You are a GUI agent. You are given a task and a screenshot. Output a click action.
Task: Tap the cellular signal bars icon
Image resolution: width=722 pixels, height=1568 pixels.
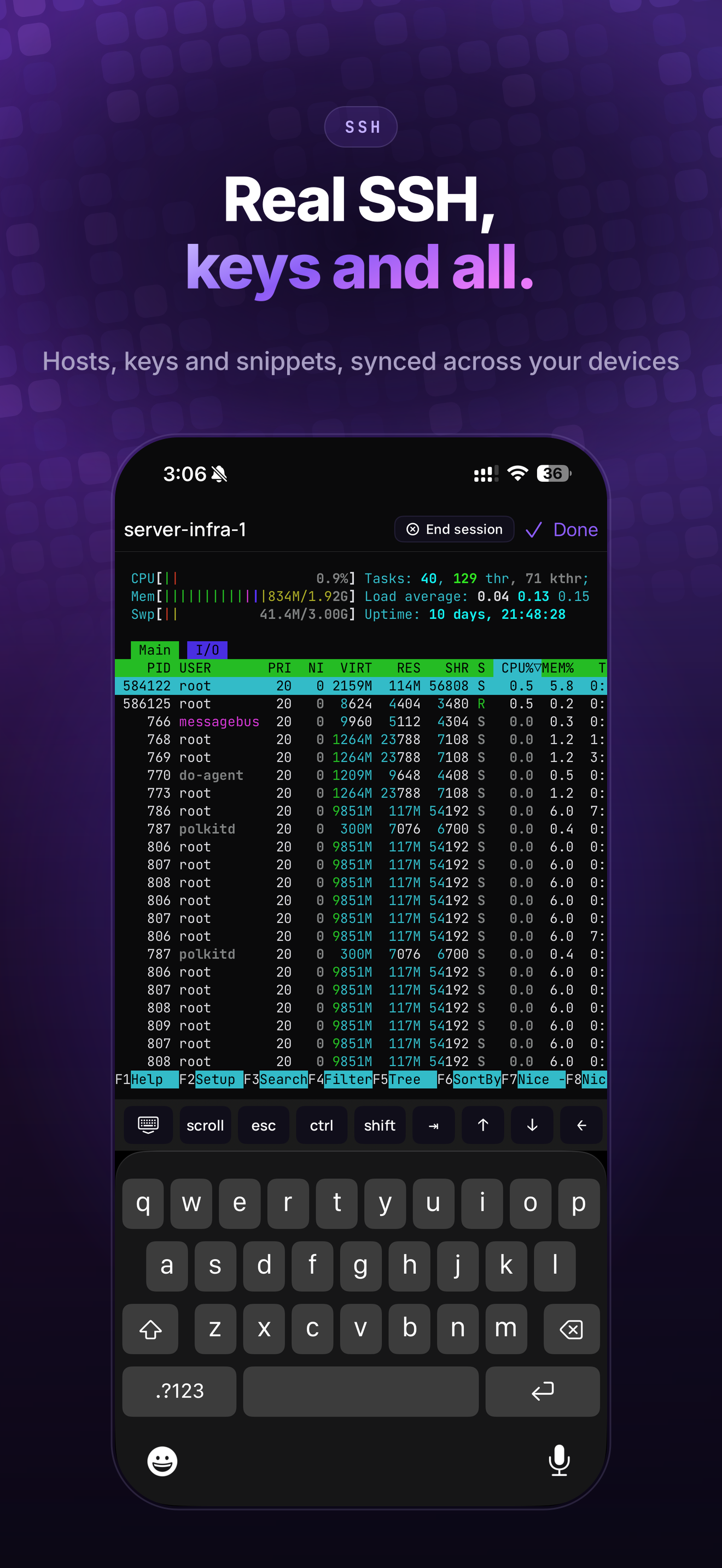pos(486,473)
